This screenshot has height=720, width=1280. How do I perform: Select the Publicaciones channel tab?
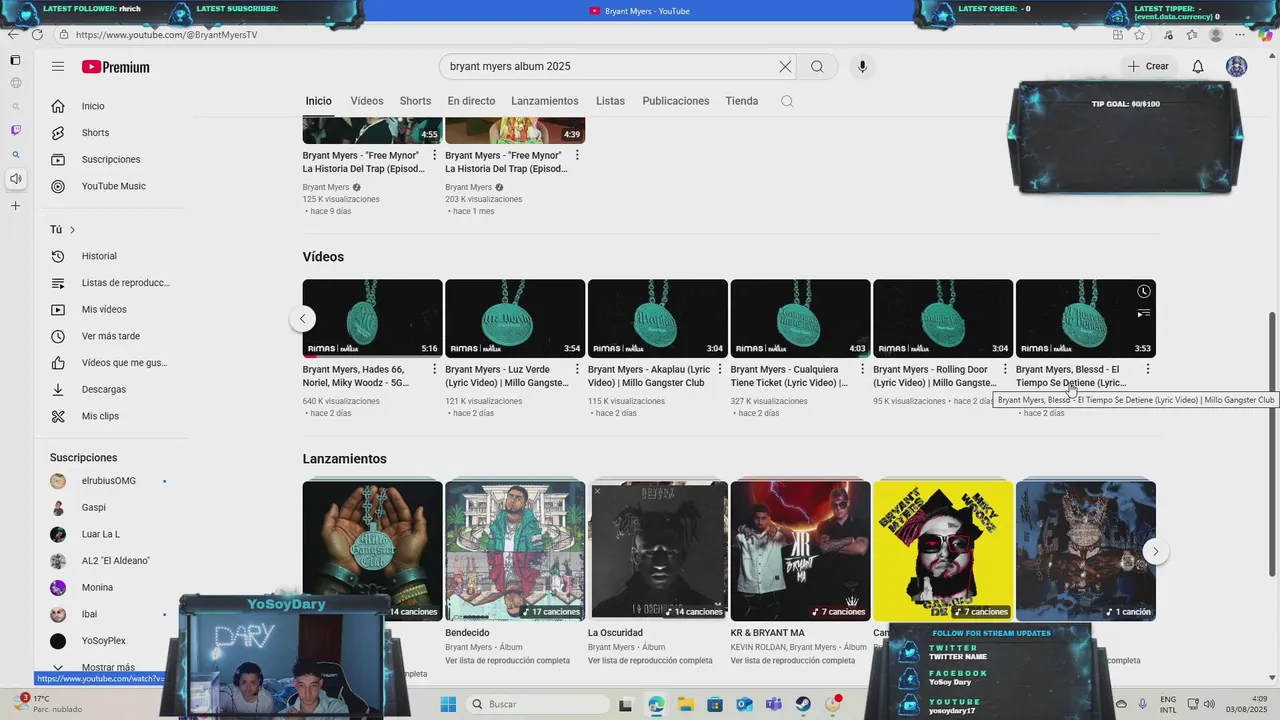tap(676, 101)
